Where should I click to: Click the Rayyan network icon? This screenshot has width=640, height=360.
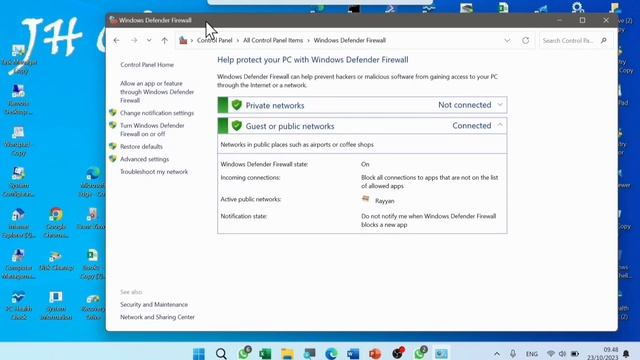[x=366, y=199]
